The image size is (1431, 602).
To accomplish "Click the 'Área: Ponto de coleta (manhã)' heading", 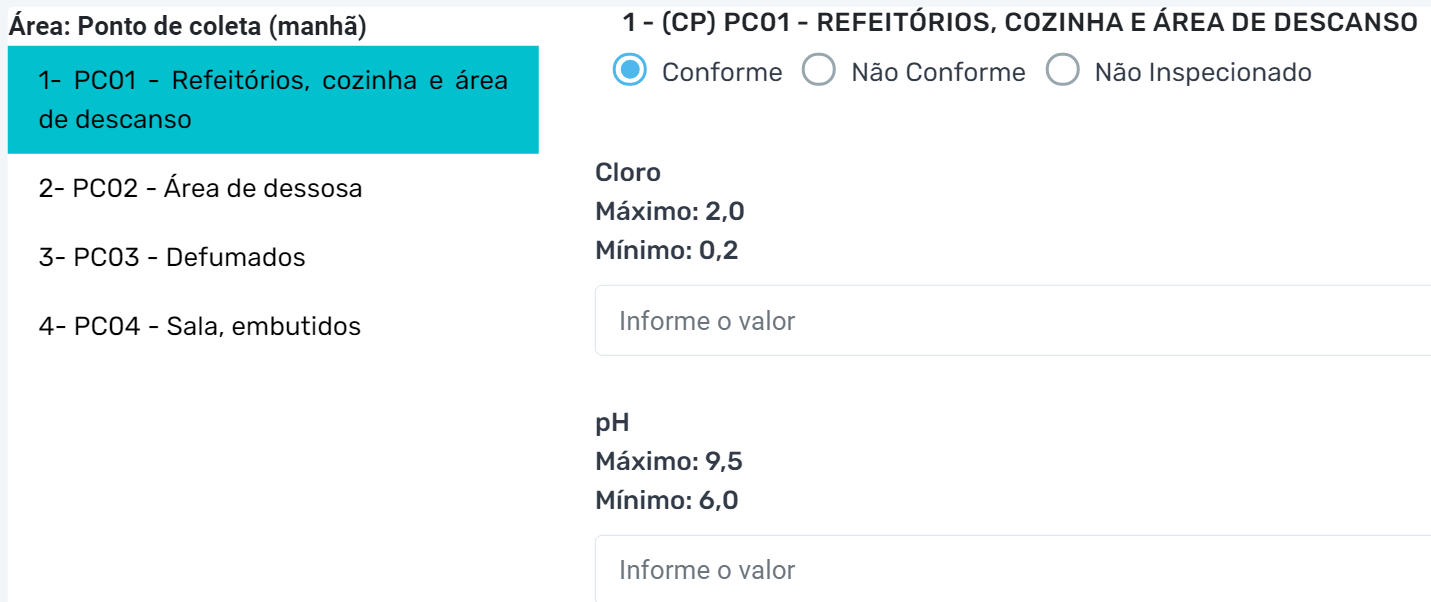I will pos(187,27).
